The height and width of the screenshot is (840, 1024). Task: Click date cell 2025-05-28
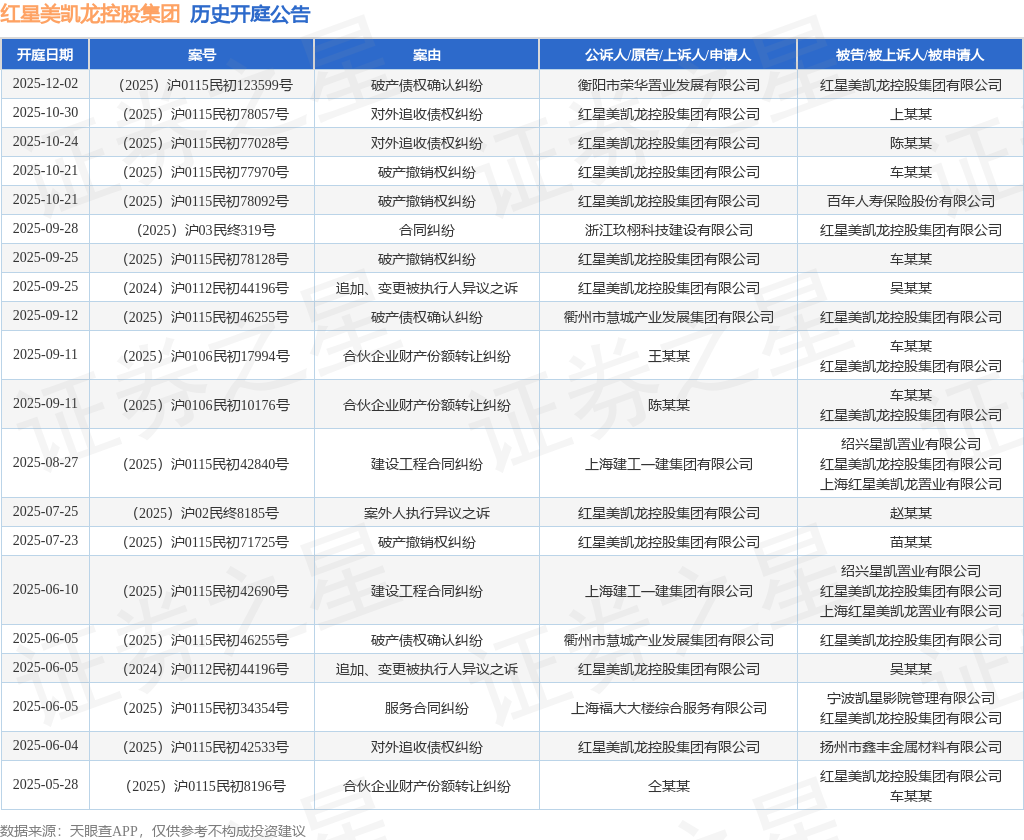[x=45, y=784]
